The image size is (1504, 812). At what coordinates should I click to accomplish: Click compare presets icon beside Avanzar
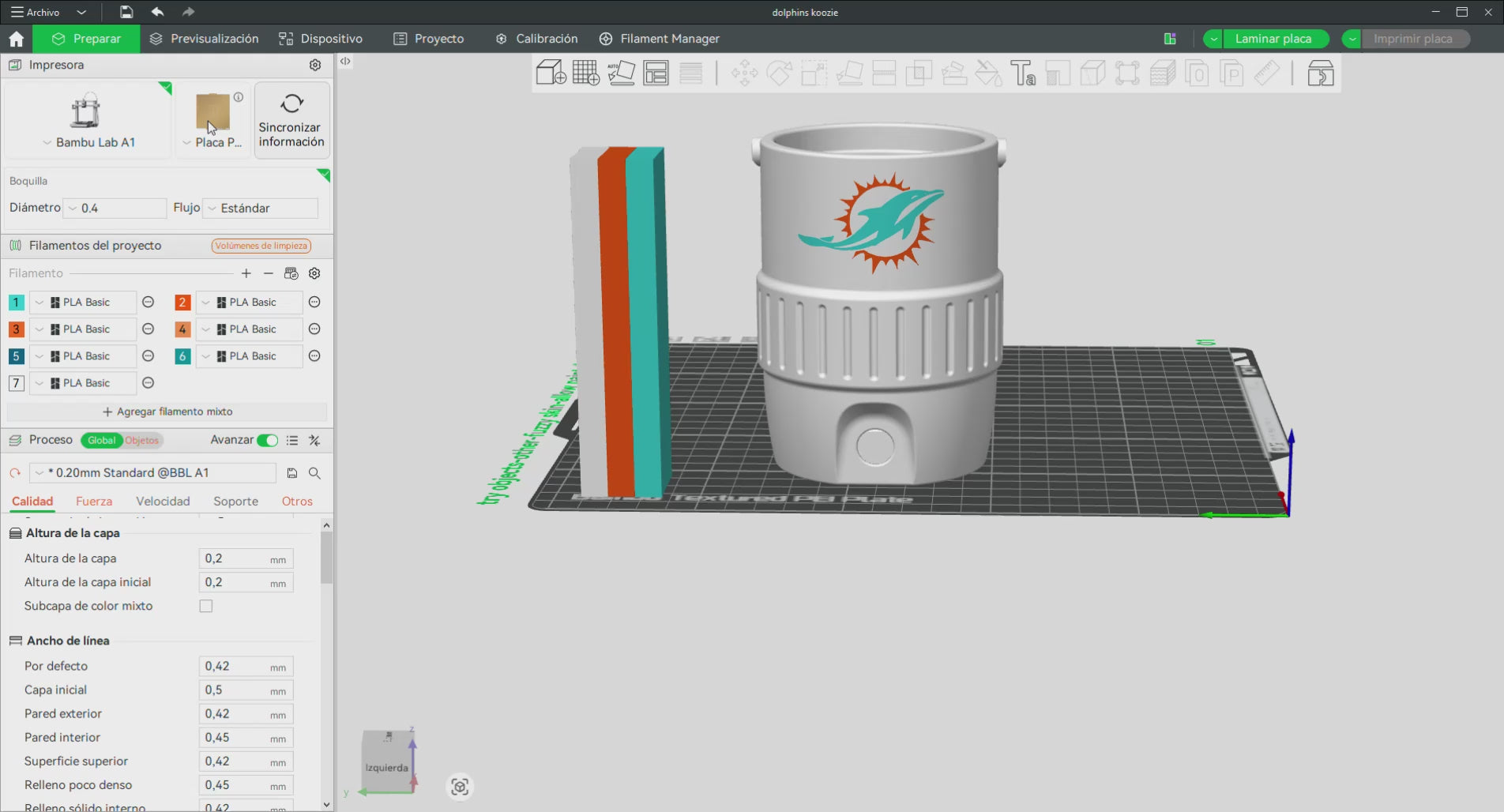click(314, 440)
